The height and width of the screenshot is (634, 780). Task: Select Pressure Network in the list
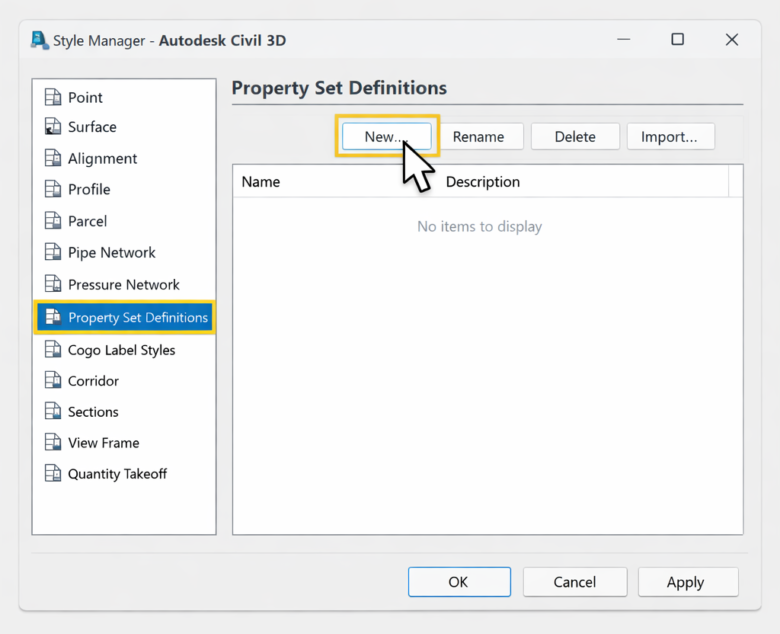point(124,284)
